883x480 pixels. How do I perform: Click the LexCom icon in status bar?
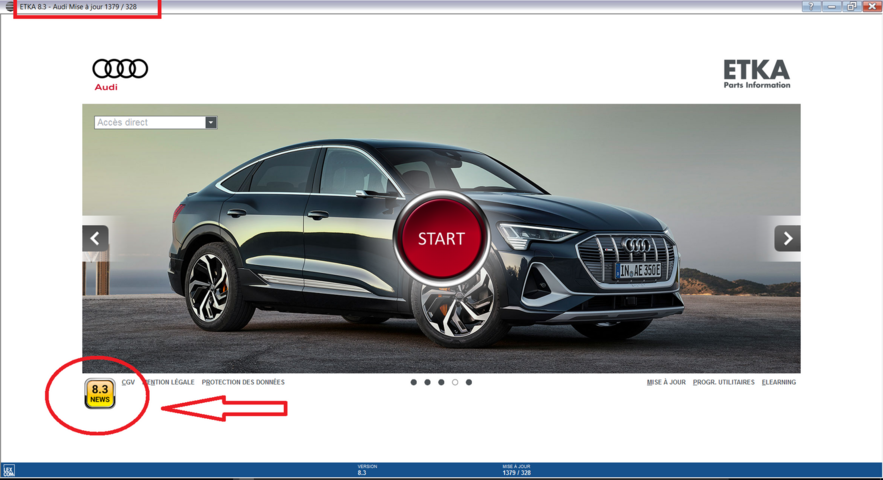coord(8,471)
